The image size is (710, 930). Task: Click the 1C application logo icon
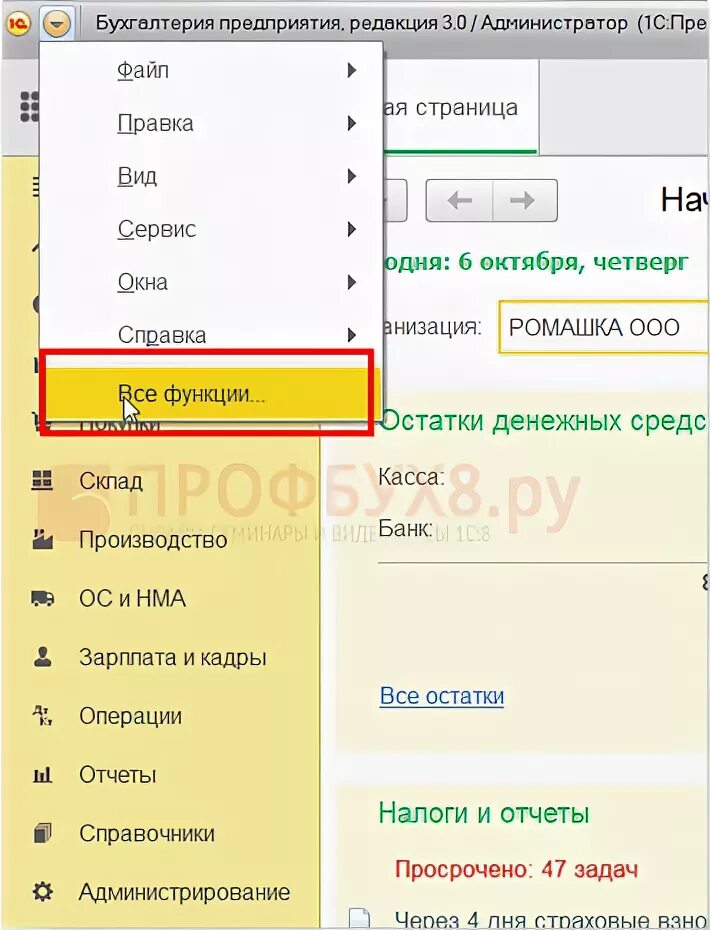(18, 24)
